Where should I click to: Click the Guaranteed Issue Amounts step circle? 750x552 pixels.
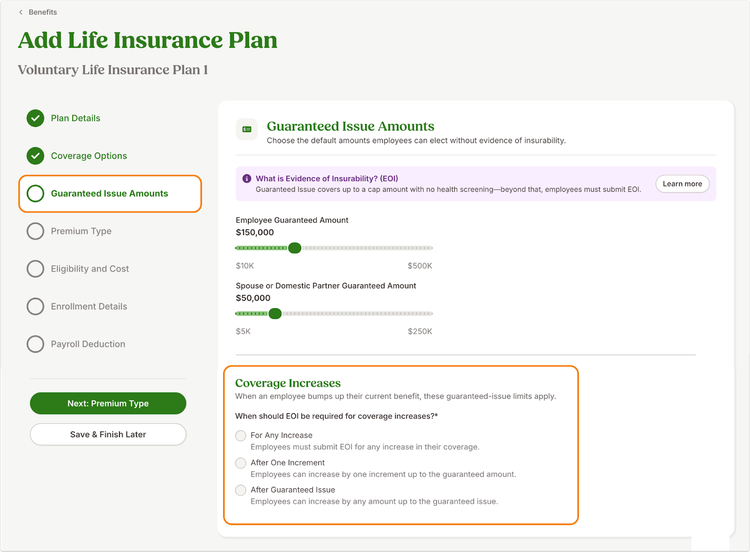pyautogui.click(x=35, y=194)
